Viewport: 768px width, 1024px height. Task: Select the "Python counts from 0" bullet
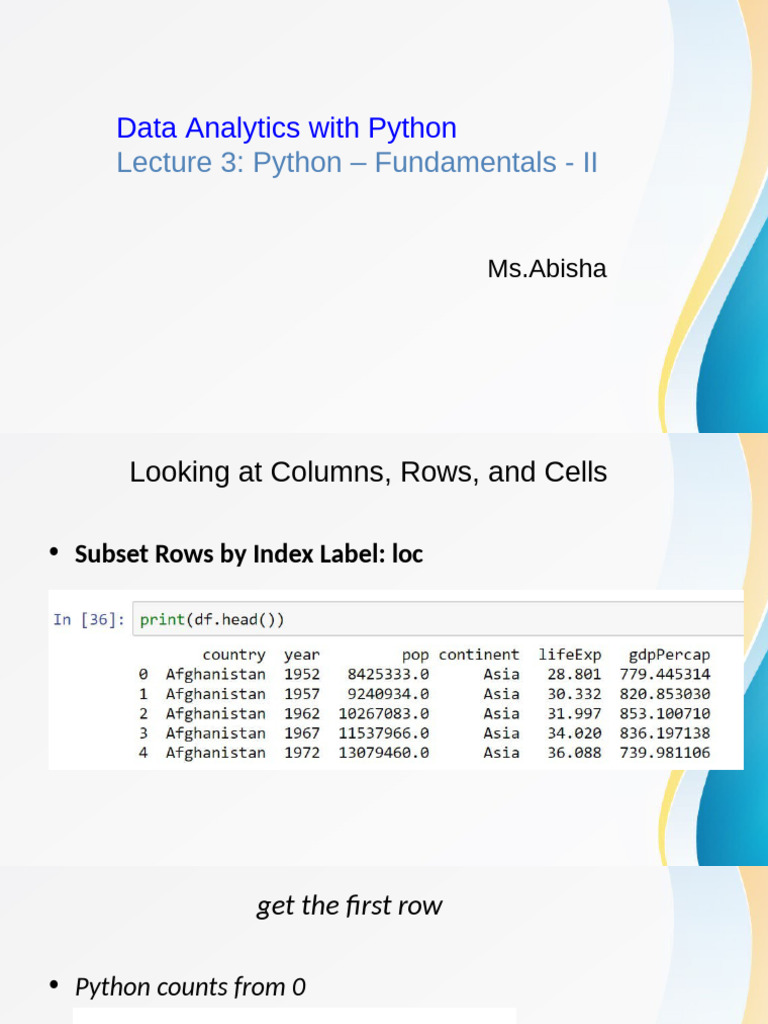190,987
